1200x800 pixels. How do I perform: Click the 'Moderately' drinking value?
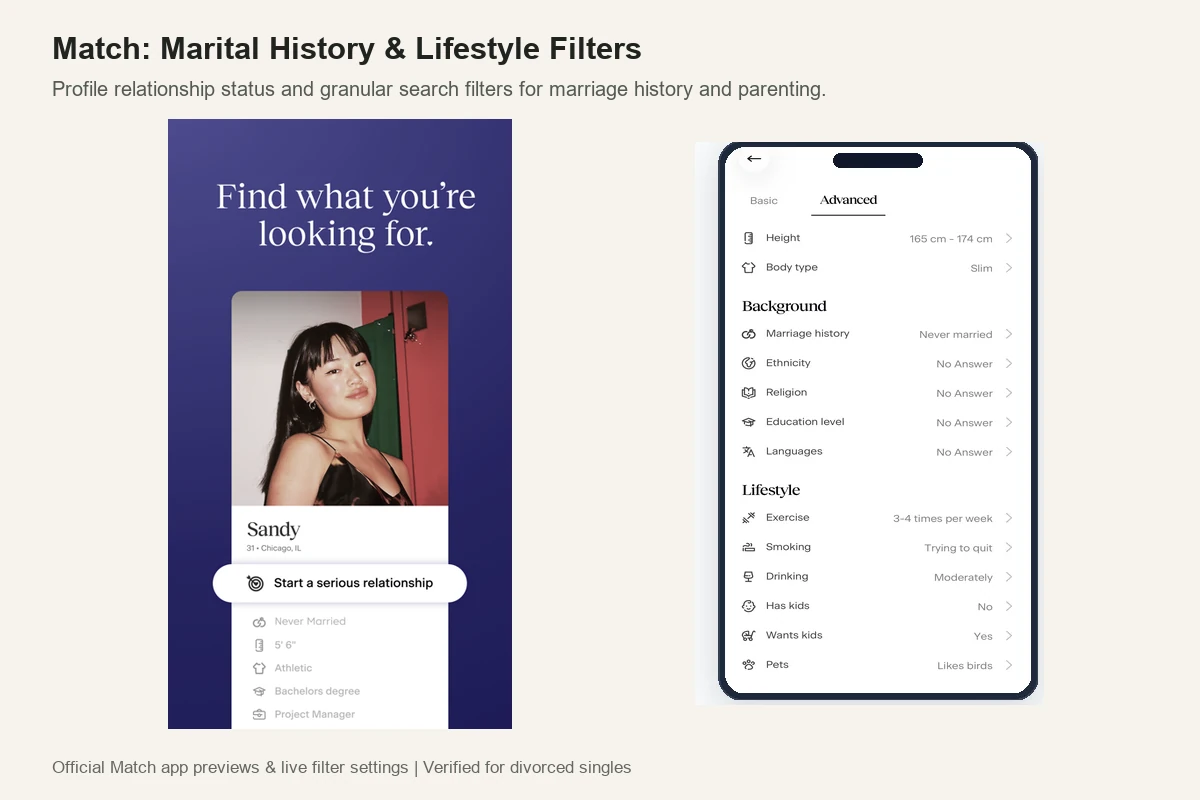tap(963, 578)
